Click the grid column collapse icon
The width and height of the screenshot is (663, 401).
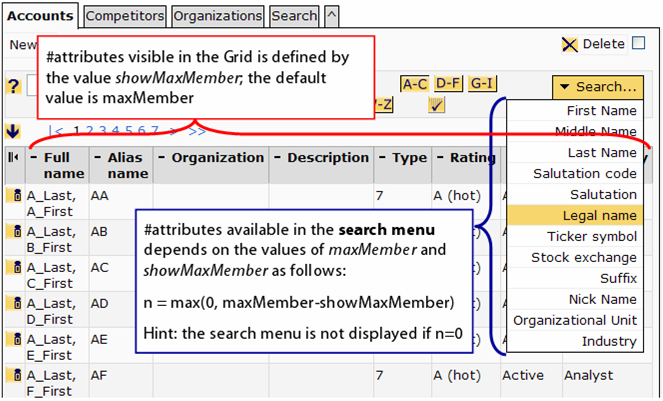point(14,157)
